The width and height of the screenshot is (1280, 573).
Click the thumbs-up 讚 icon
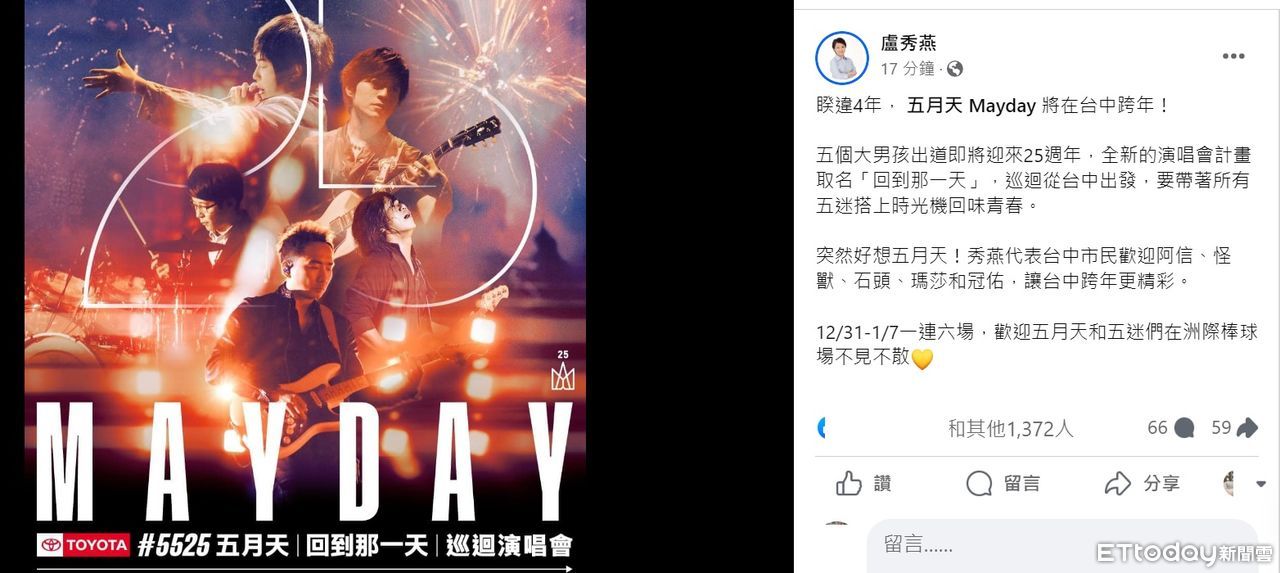pos(849,484)
